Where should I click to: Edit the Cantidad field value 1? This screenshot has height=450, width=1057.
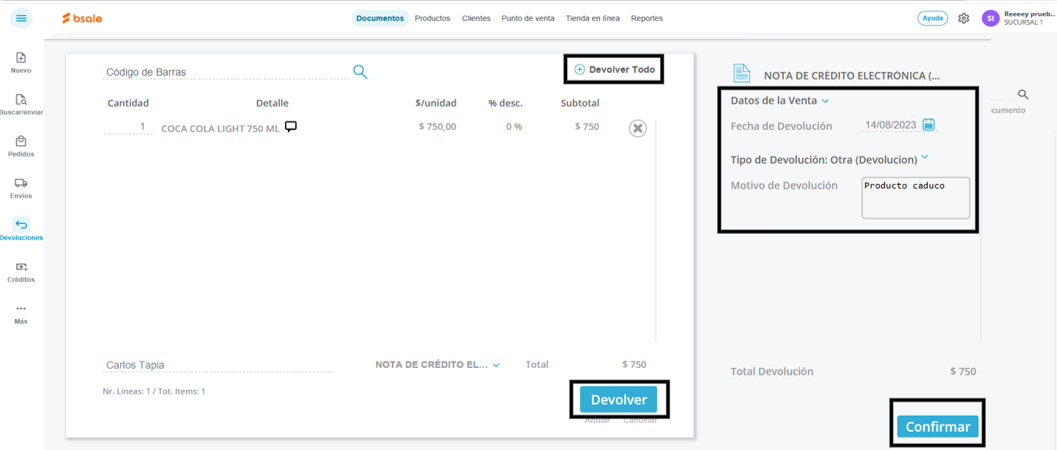pyautogui.click(x=128, y=127)
